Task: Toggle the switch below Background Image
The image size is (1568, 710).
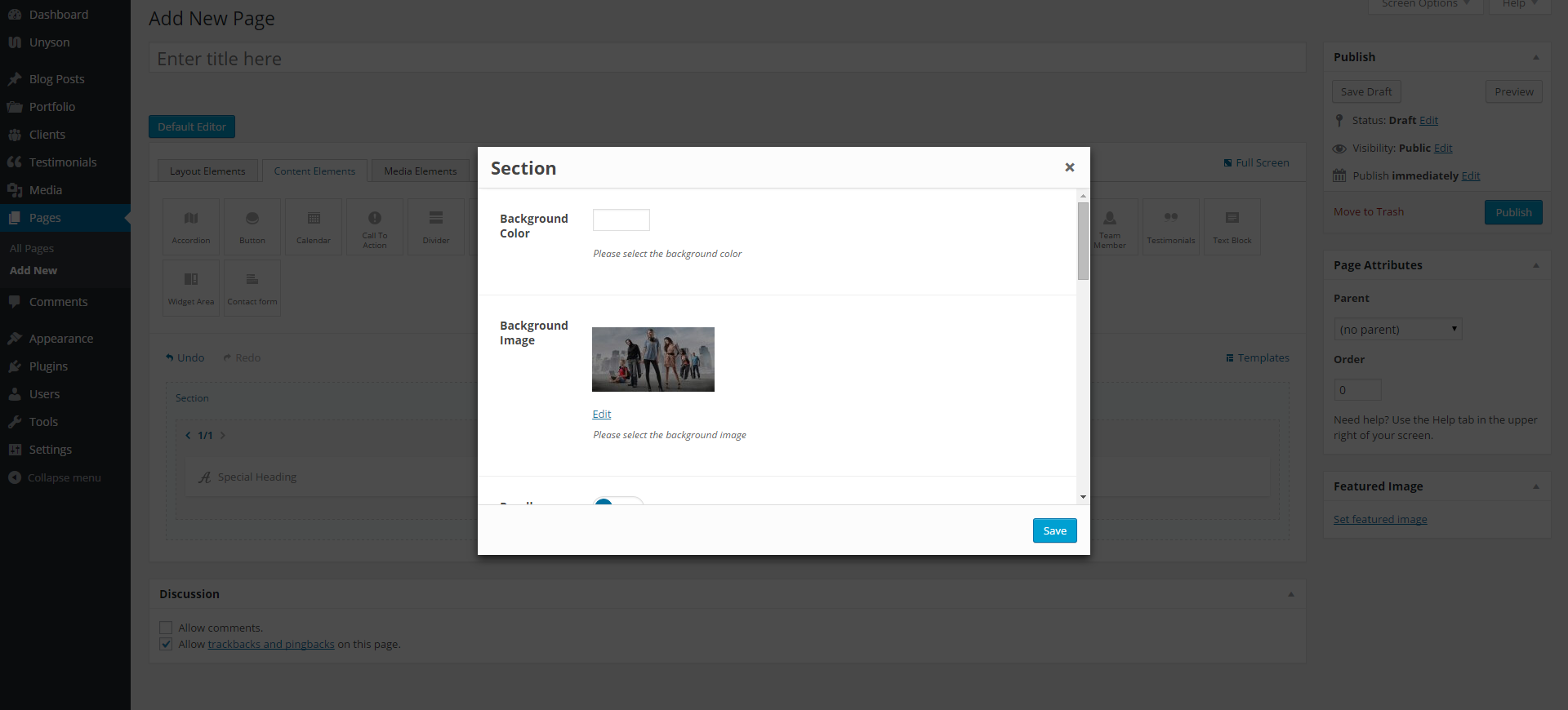Action: coord(618,500)
